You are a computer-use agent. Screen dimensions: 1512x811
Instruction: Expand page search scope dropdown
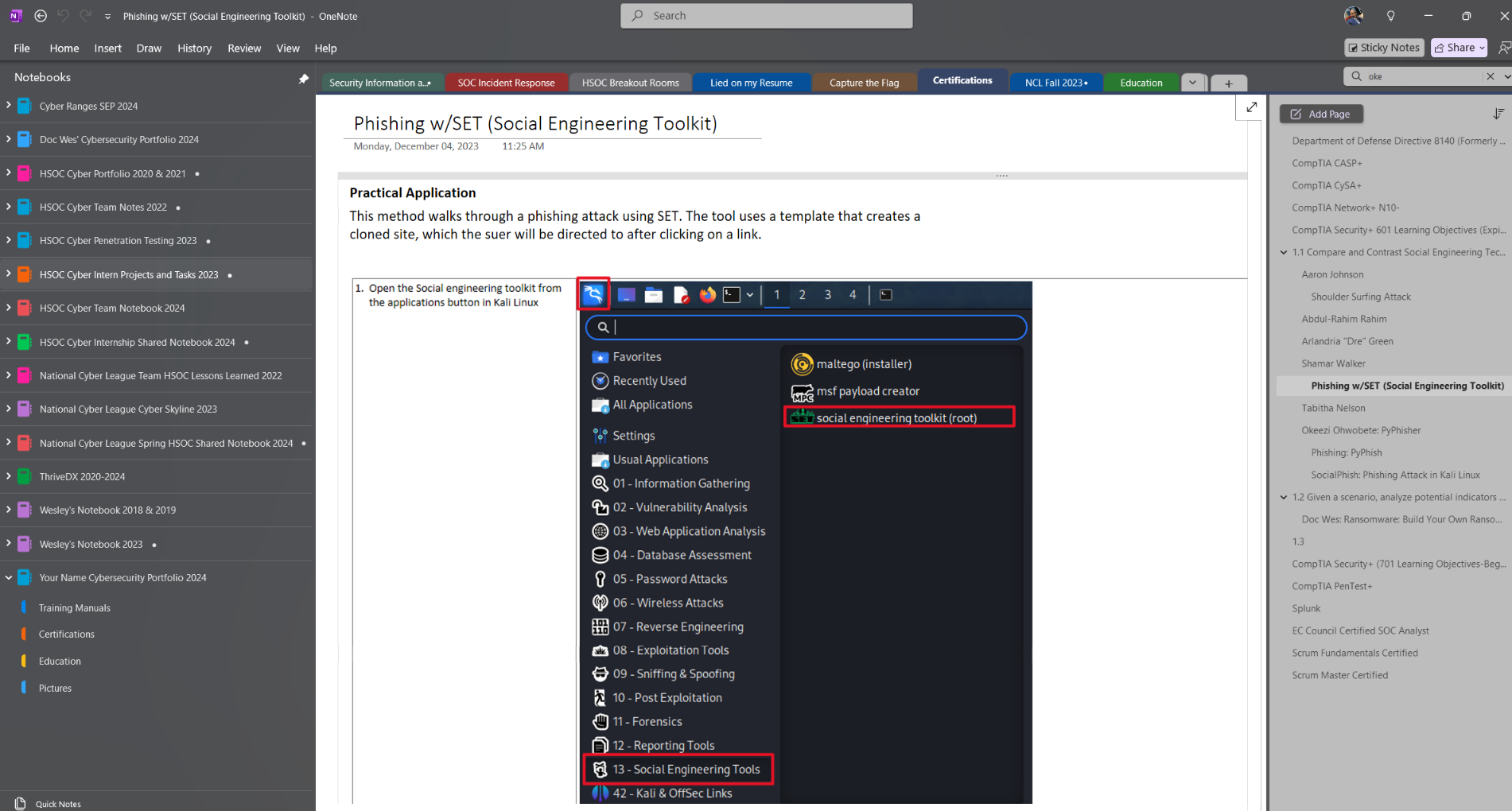point(1506,76)
